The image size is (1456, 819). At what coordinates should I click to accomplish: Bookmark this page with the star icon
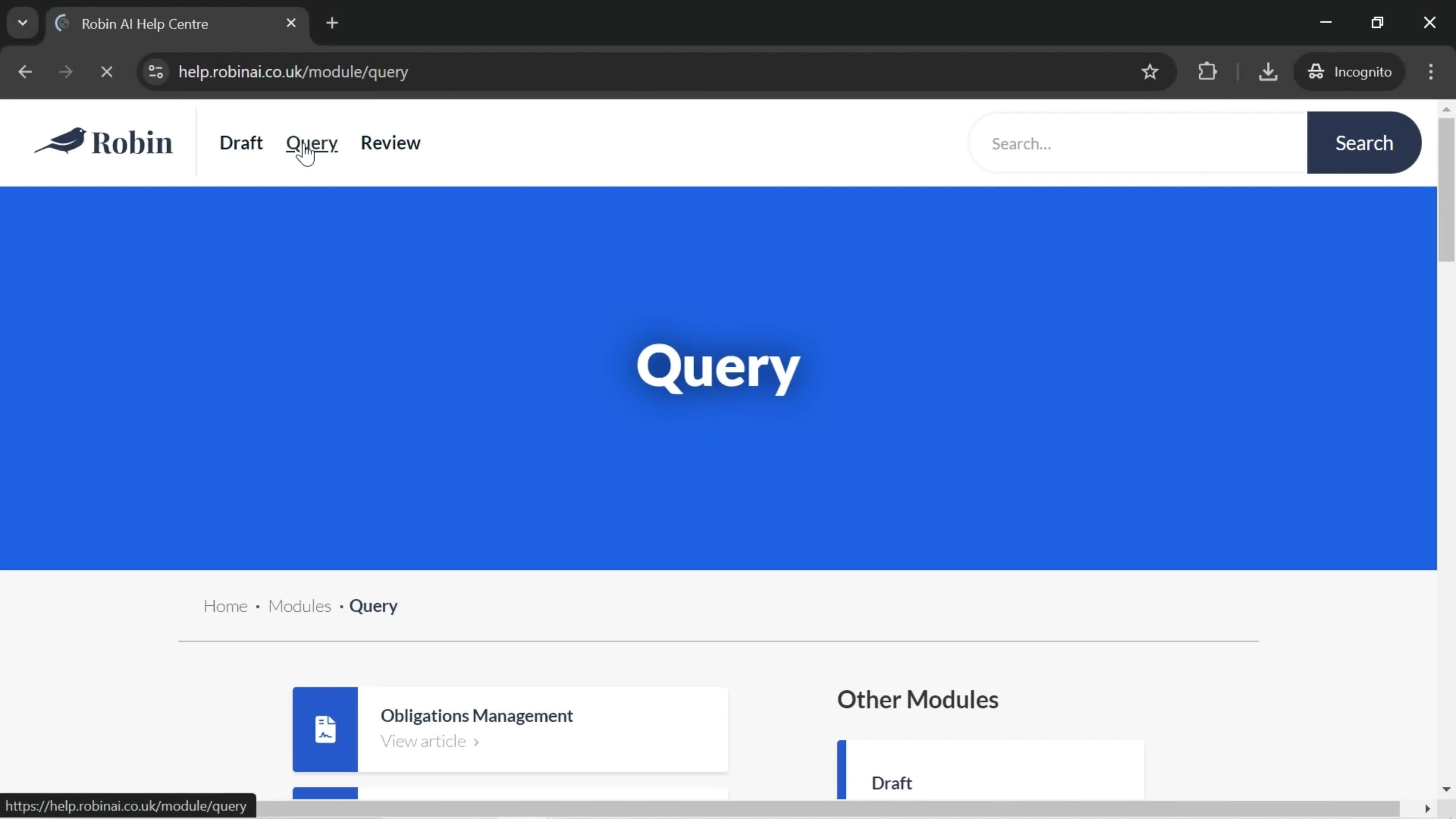(x=1150, y=72)
